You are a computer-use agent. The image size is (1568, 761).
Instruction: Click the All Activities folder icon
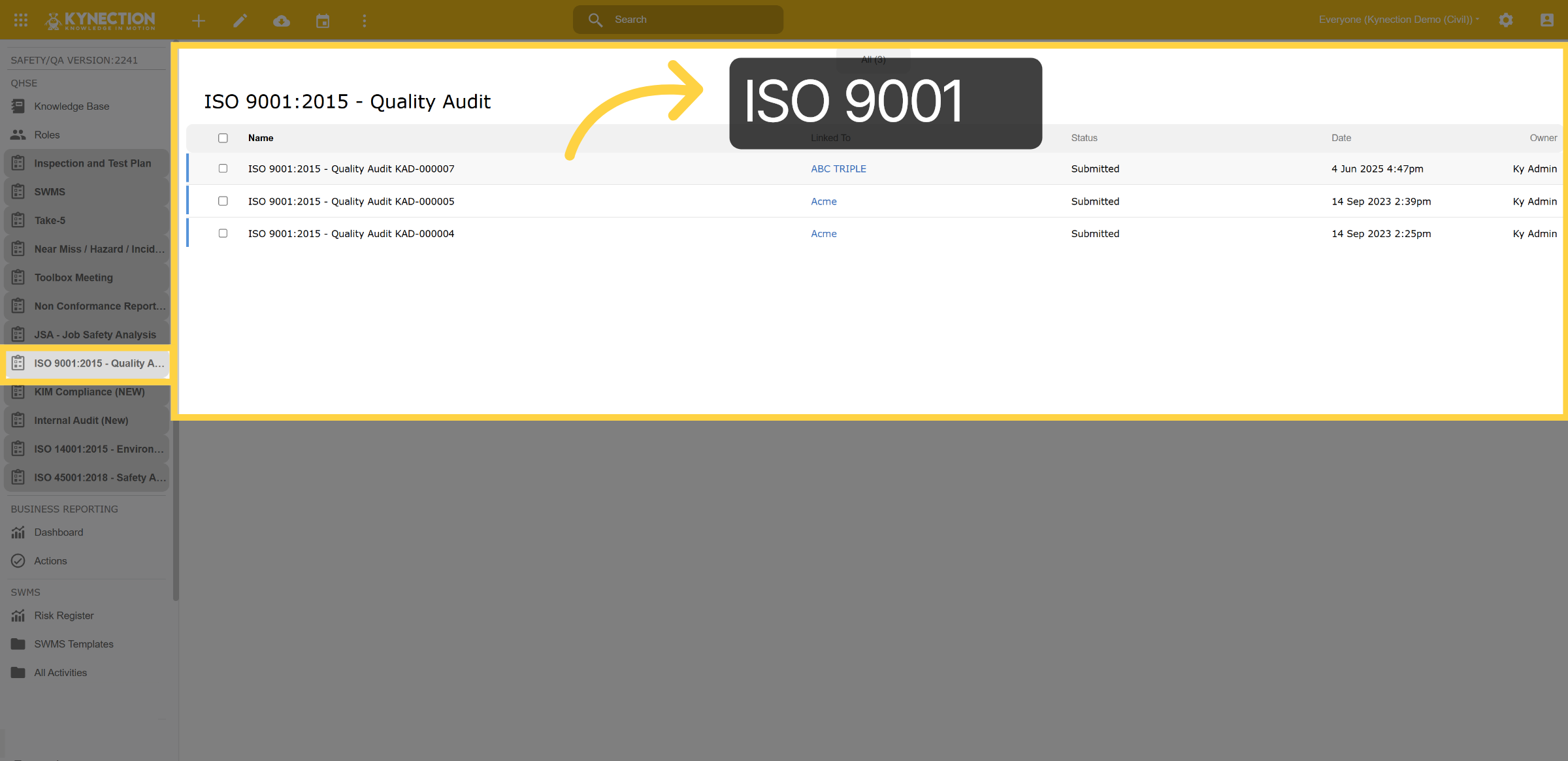click(x=18, y=672)
